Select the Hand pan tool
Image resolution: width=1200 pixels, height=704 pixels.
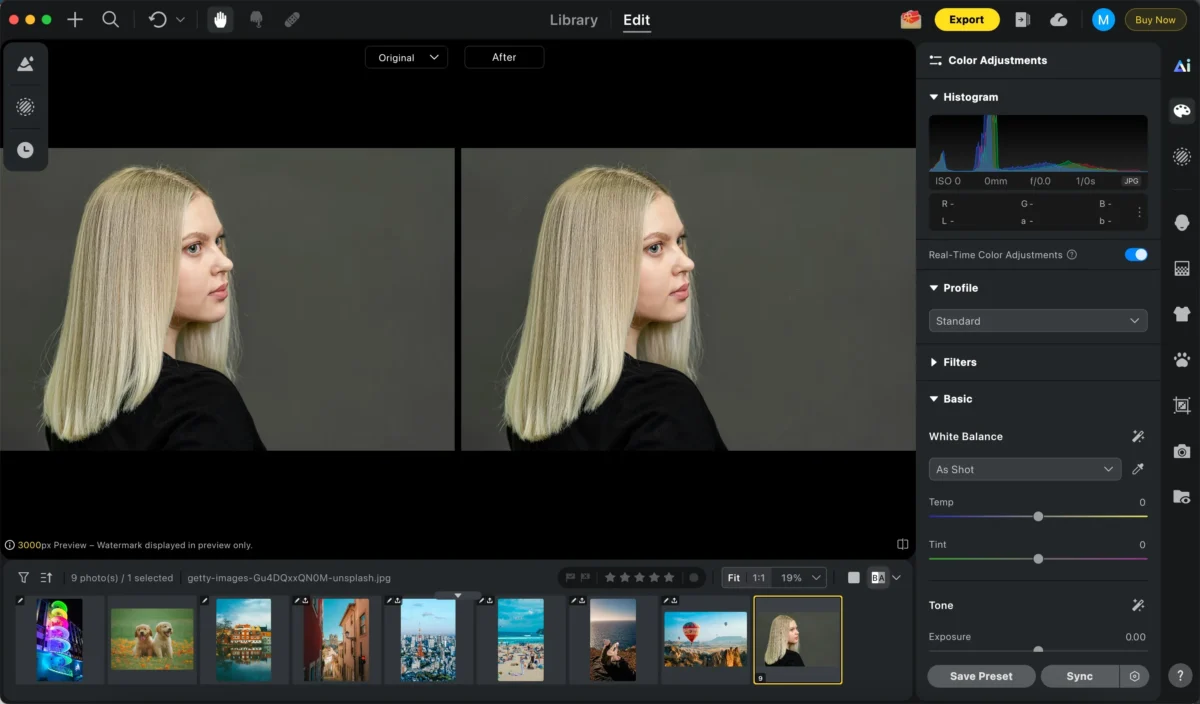pos(220,20)
